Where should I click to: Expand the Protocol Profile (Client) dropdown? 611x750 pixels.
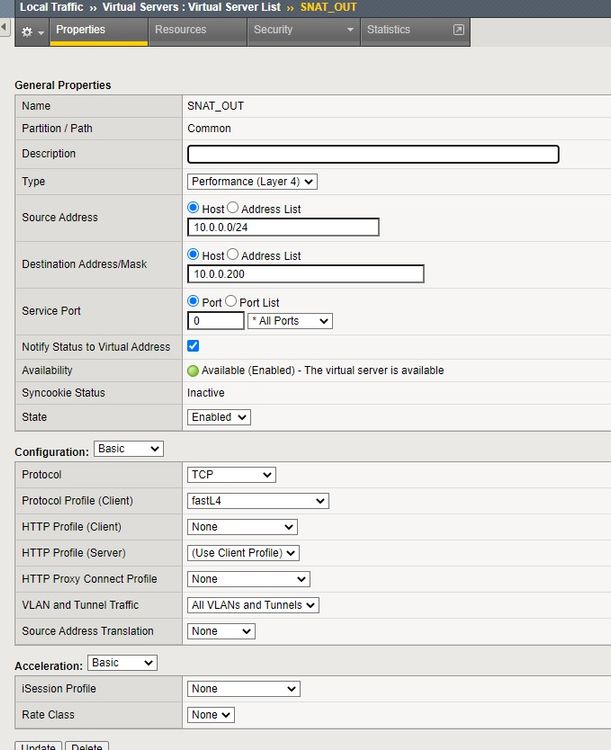pyautogui.click(x=258, y=501)
